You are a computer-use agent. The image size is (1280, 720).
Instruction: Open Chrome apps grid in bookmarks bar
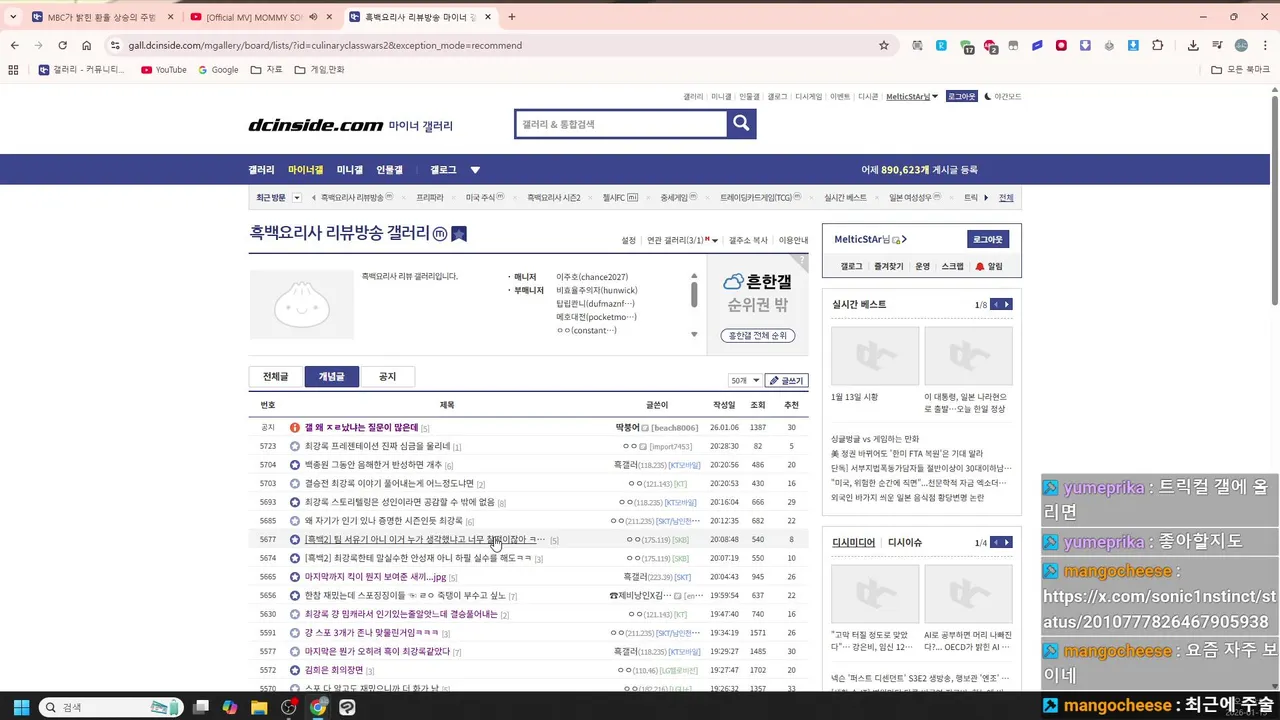[13, 70]
